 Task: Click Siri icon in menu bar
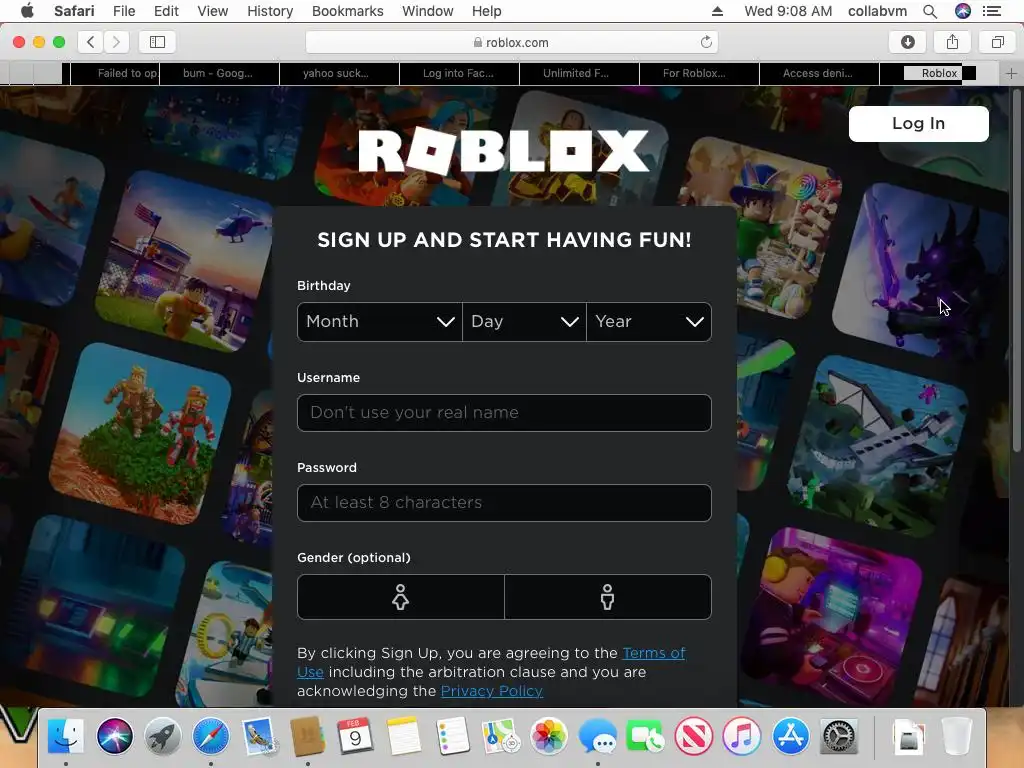coord(963,11)
